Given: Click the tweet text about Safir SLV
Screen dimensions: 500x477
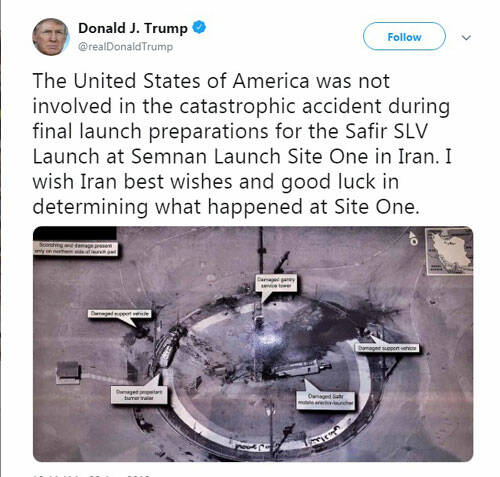Looking at the screenshot, I should (x=242, y=144).
